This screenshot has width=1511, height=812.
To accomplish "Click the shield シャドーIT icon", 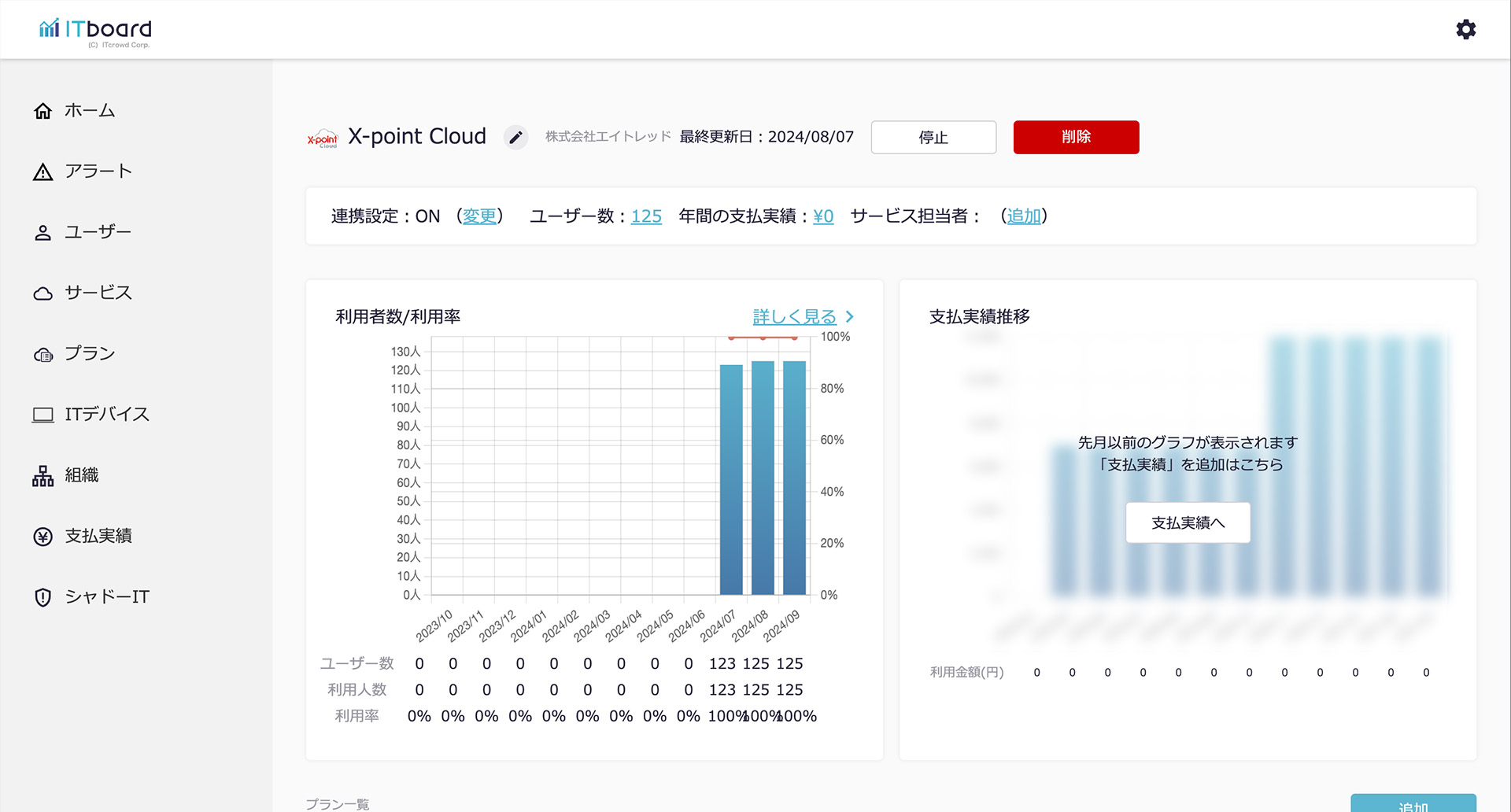I will (x=43, y=597).
